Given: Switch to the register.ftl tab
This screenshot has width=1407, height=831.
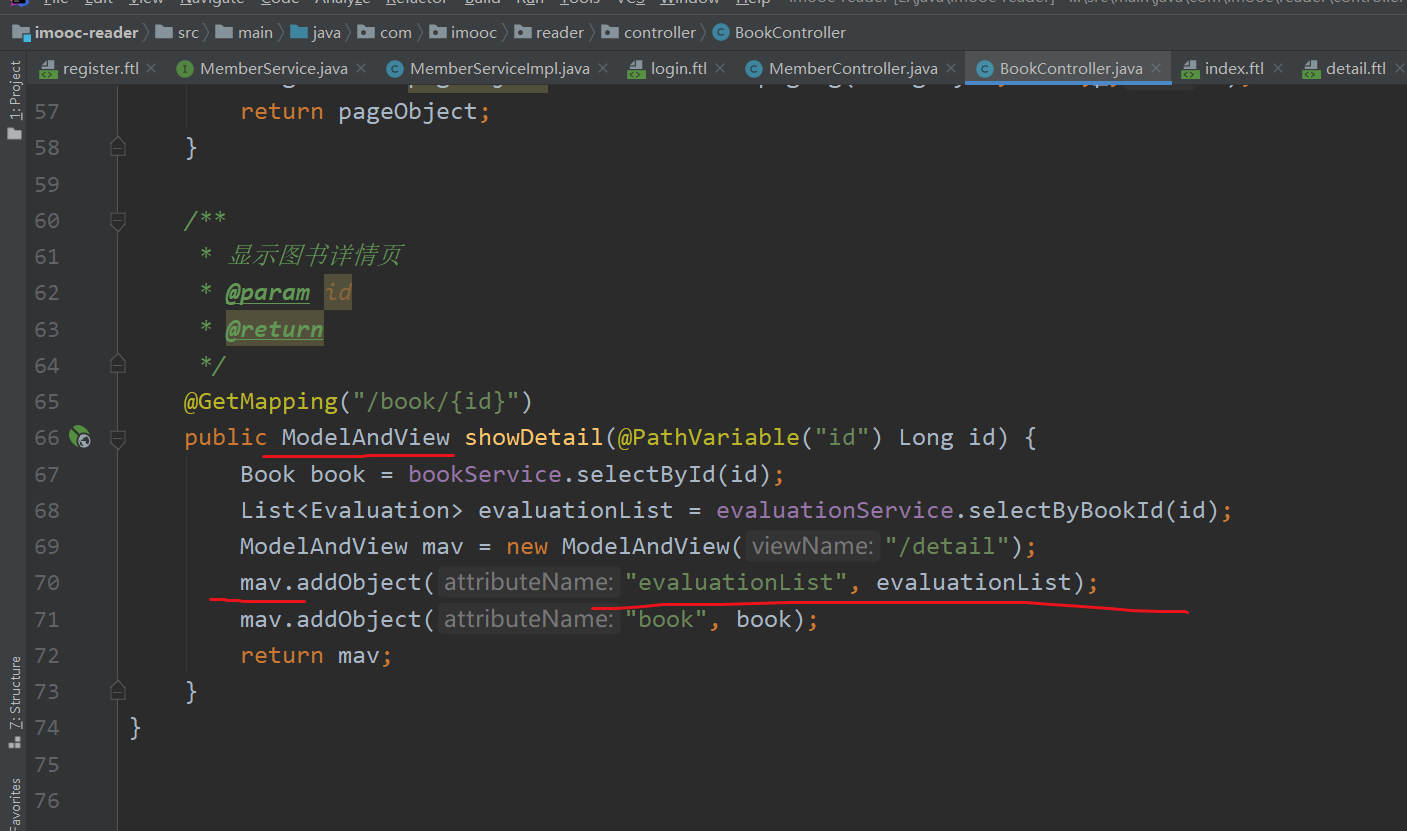Looking at the screenshot, I should tap(100, 68).
